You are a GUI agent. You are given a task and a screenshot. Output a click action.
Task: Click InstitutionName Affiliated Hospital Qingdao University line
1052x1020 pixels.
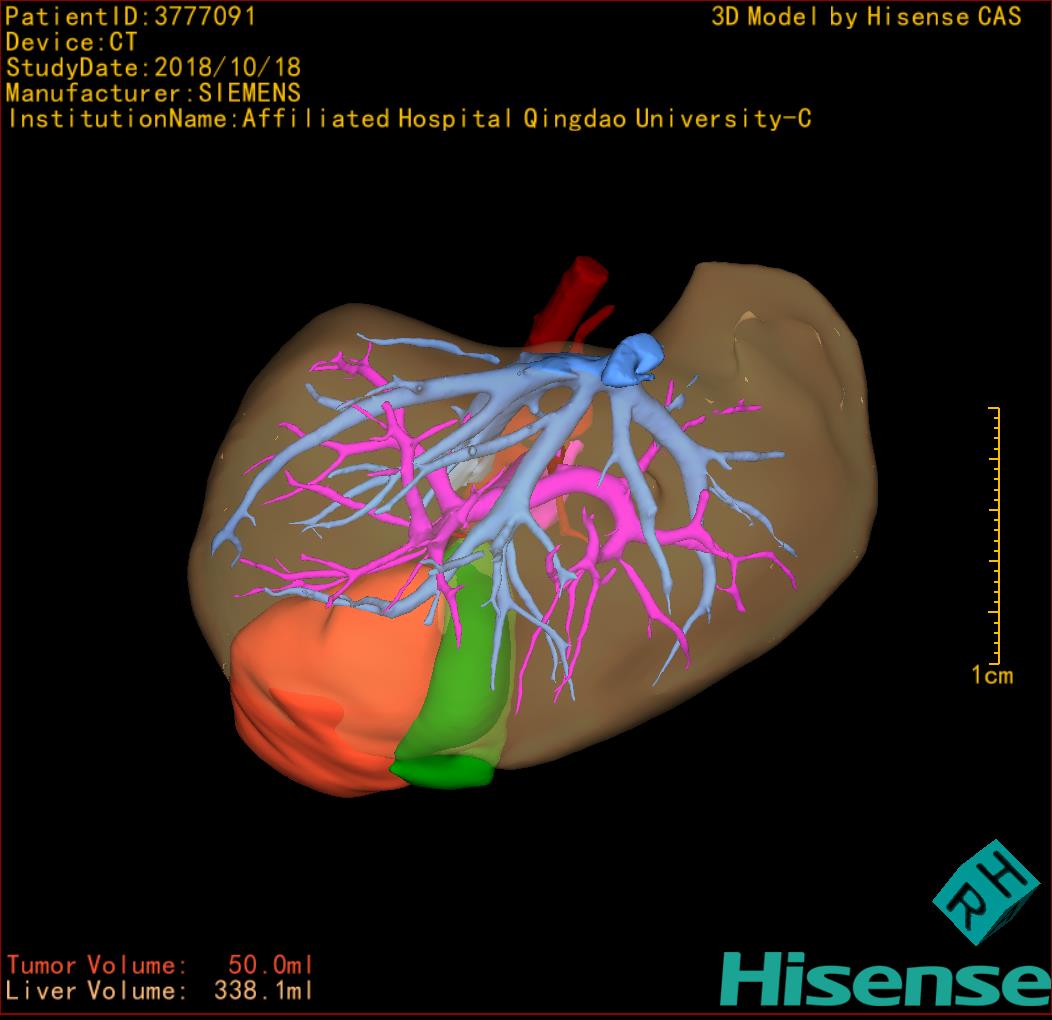(x=409, y=119)
